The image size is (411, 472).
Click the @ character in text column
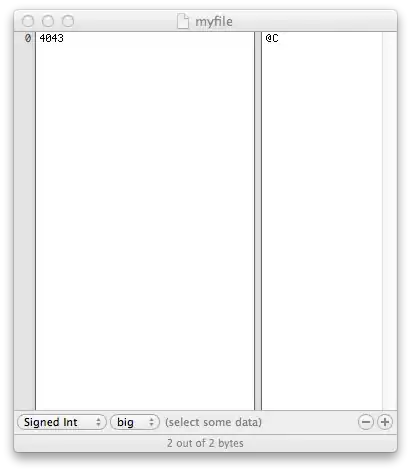pos(269,38)
